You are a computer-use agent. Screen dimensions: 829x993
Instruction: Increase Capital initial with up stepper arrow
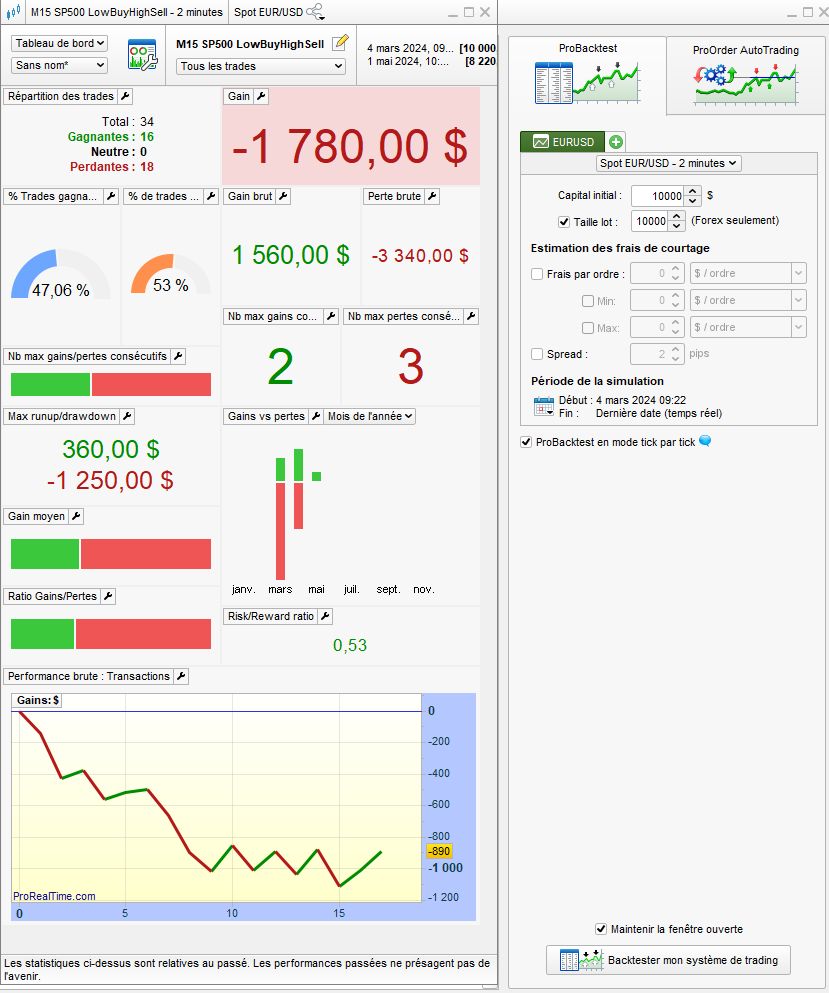[693, 191]
